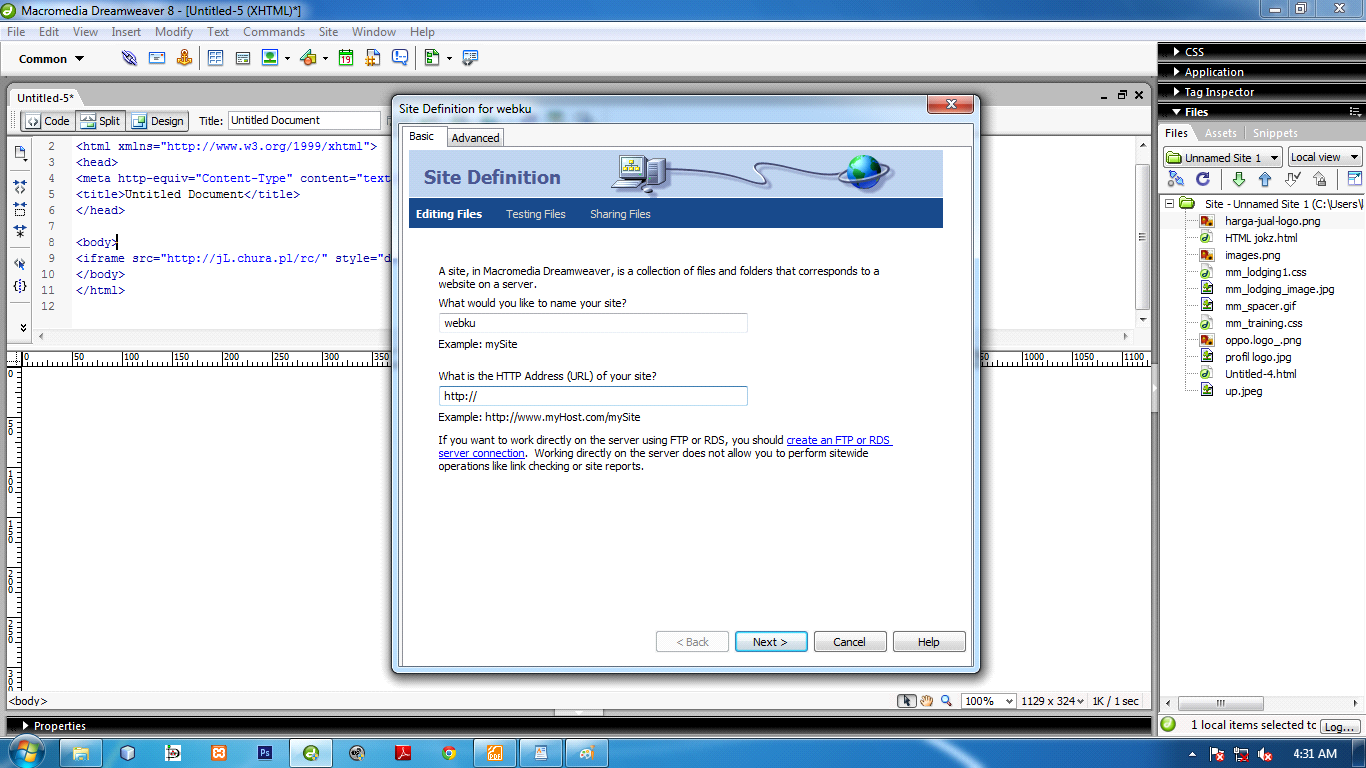Check out files icon in Files panel

1292,179
